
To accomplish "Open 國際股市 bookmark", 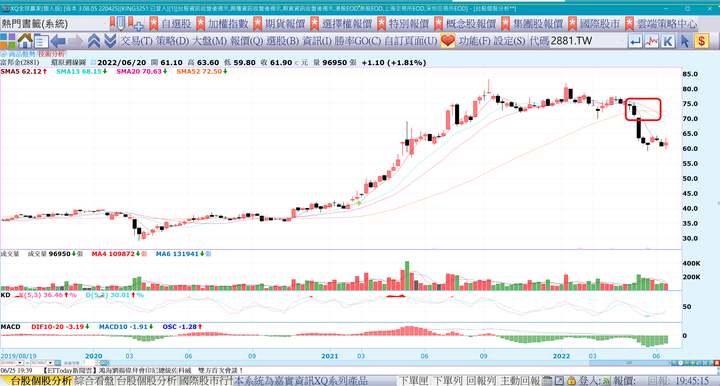I will tap(595, 23).
